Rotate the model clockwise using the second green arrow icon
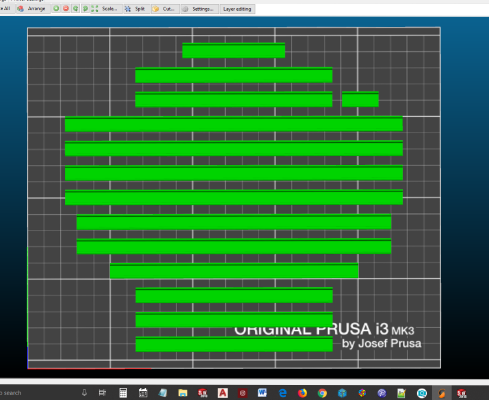The height and width of the screenshot is (400, 489). click(x=85, y=9)
